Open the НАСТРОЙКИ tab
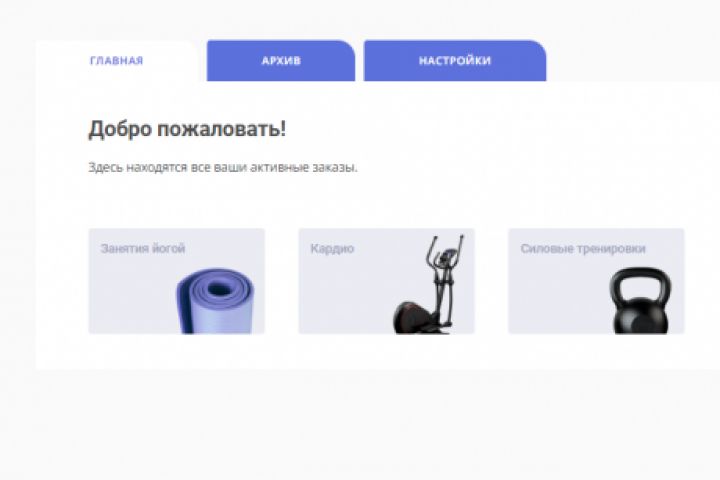This screenshot has height=480, width=720. coord(455,61)
